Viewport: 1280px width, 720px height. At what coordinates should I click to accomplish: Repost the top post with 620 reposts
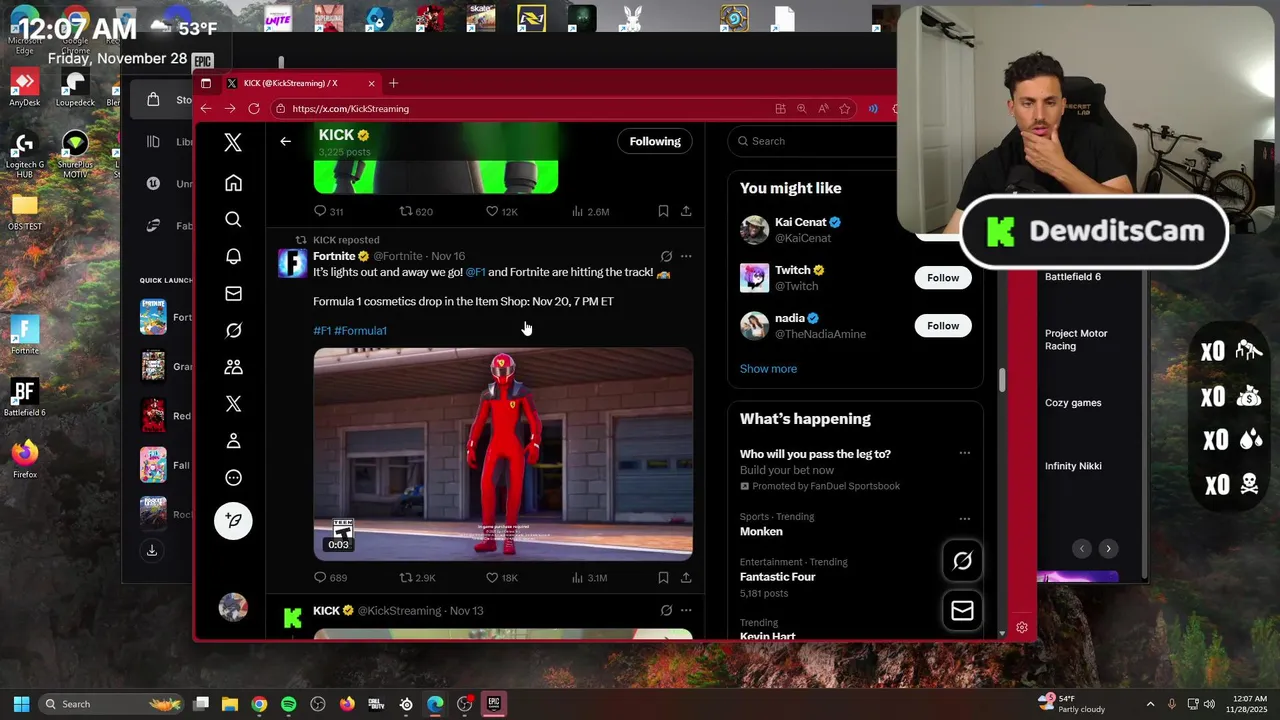click(406, 211)
